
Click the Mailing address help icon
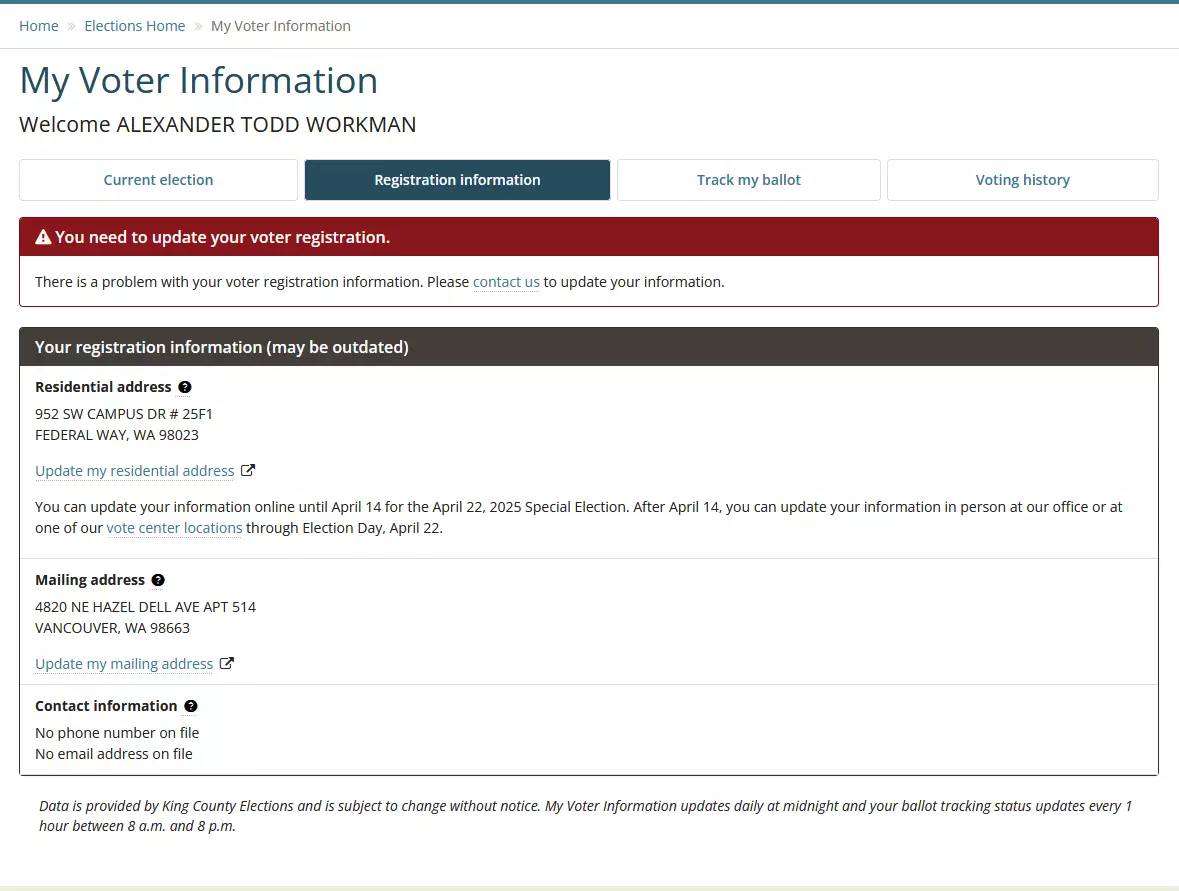pyautogui.click(x=158, y=580)
